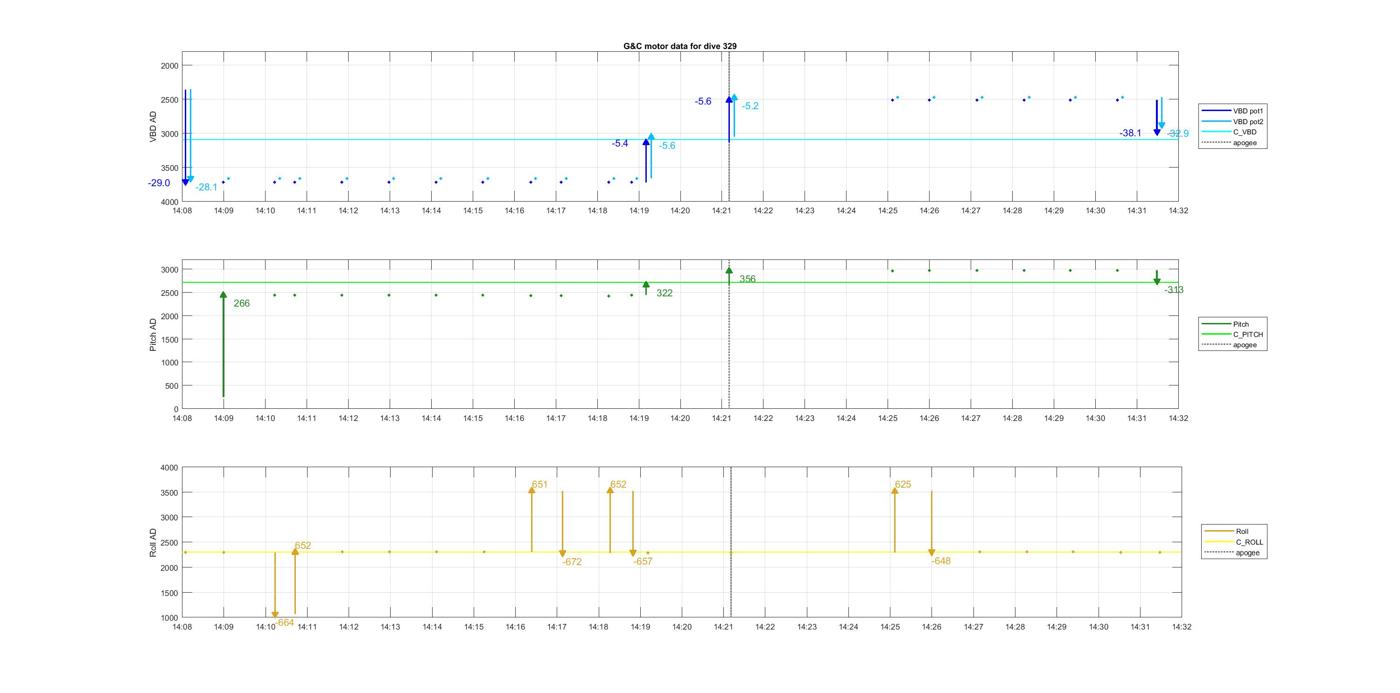The width and height of the screenshot is (1400, 693).
Task: Click the downward roll arrow labeled -664
Action: pos(275,586)
